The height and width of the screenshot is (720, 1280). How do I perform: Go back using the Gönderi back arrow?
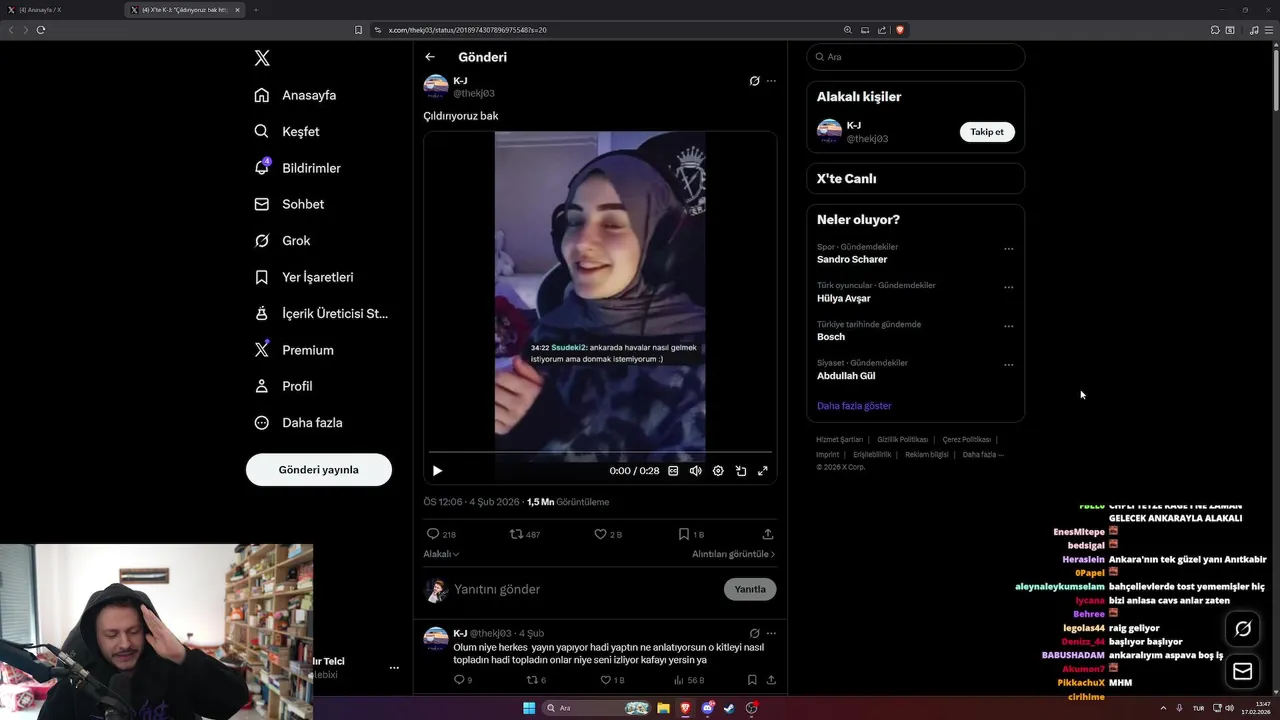point(430,57)
